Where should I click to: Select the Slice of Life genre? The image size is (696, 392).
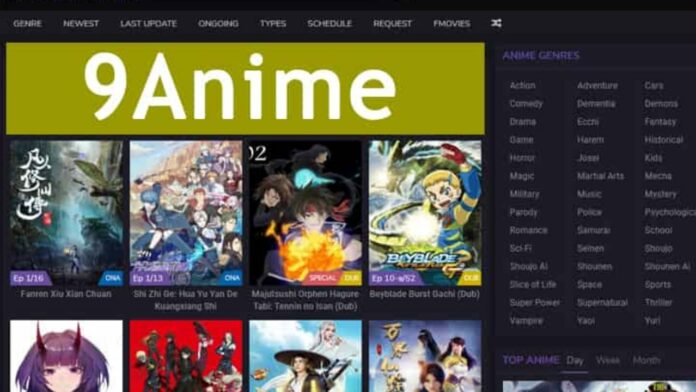pyautogui.click(x=533, y=285)
